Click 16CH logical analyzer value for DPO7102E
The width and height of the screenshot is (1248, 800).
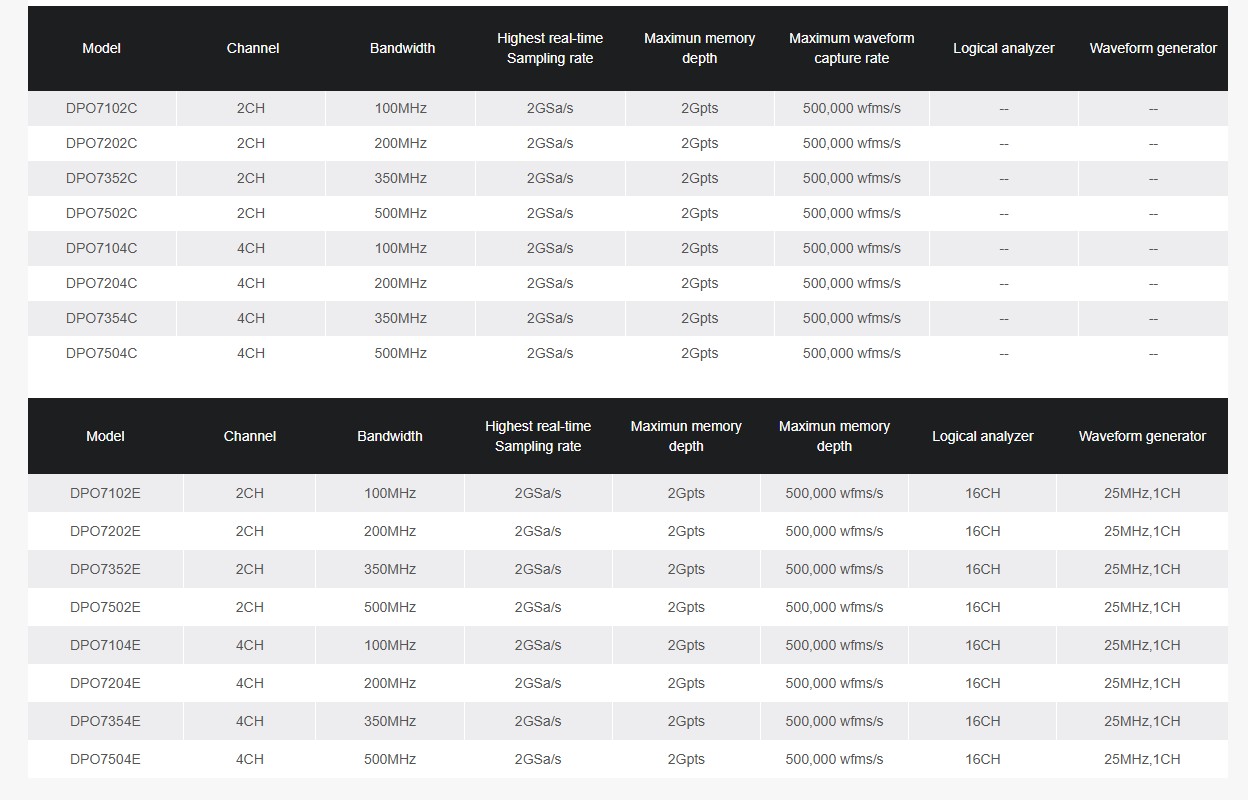click(x=982, y=493)
